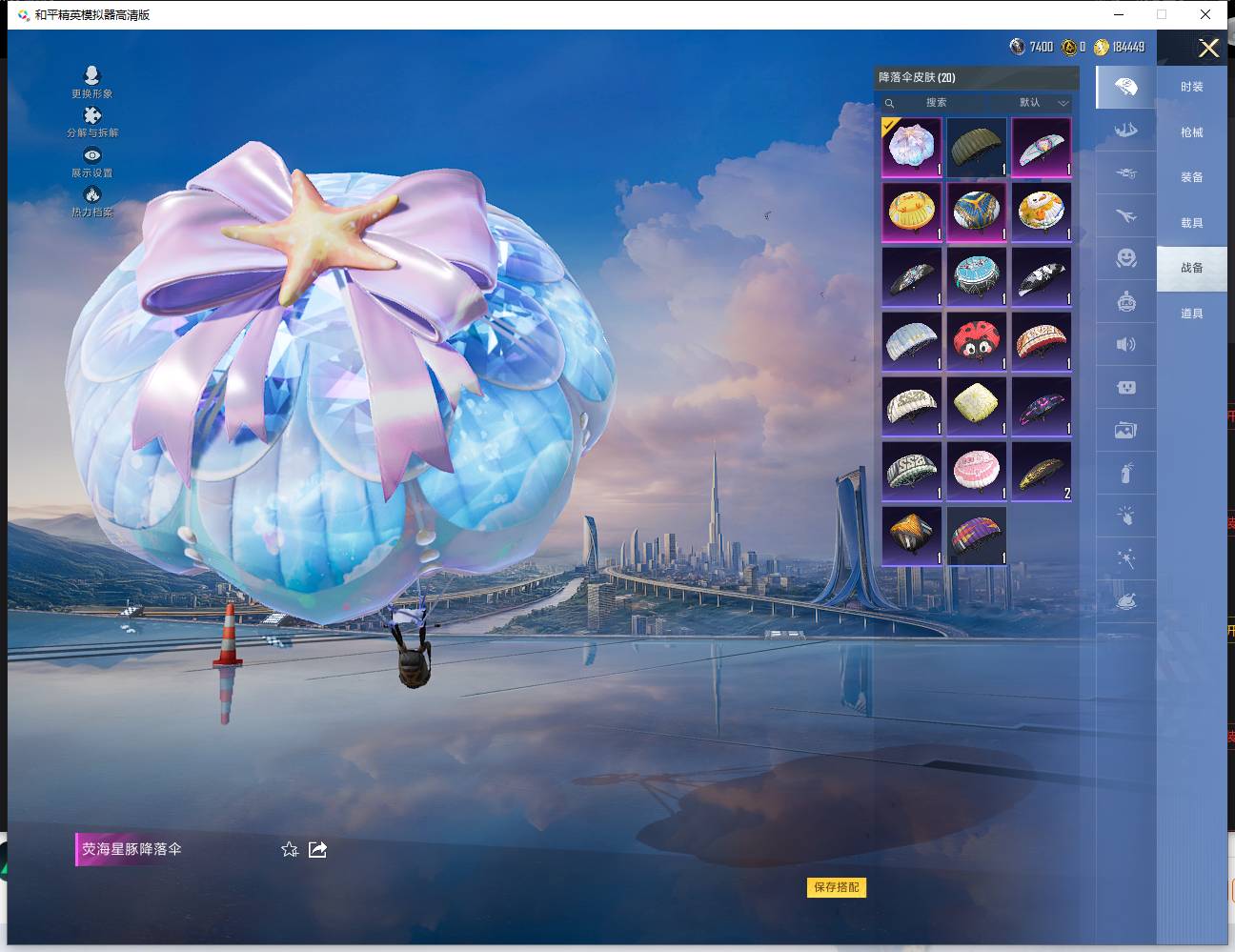Screen dimensions: 1235x952
Task: Select the olive green parachute skin
Action: (x=976, y=147)
